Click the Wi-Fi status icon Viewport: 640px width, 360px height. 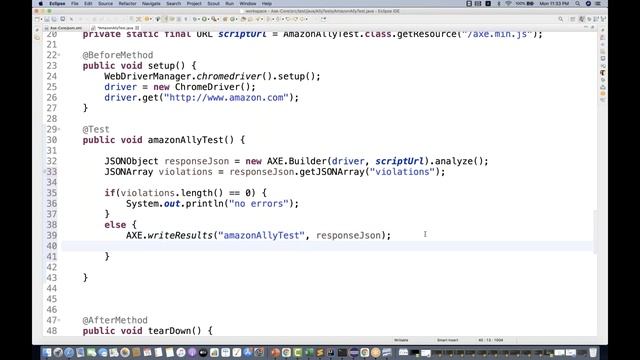(509, 3)
